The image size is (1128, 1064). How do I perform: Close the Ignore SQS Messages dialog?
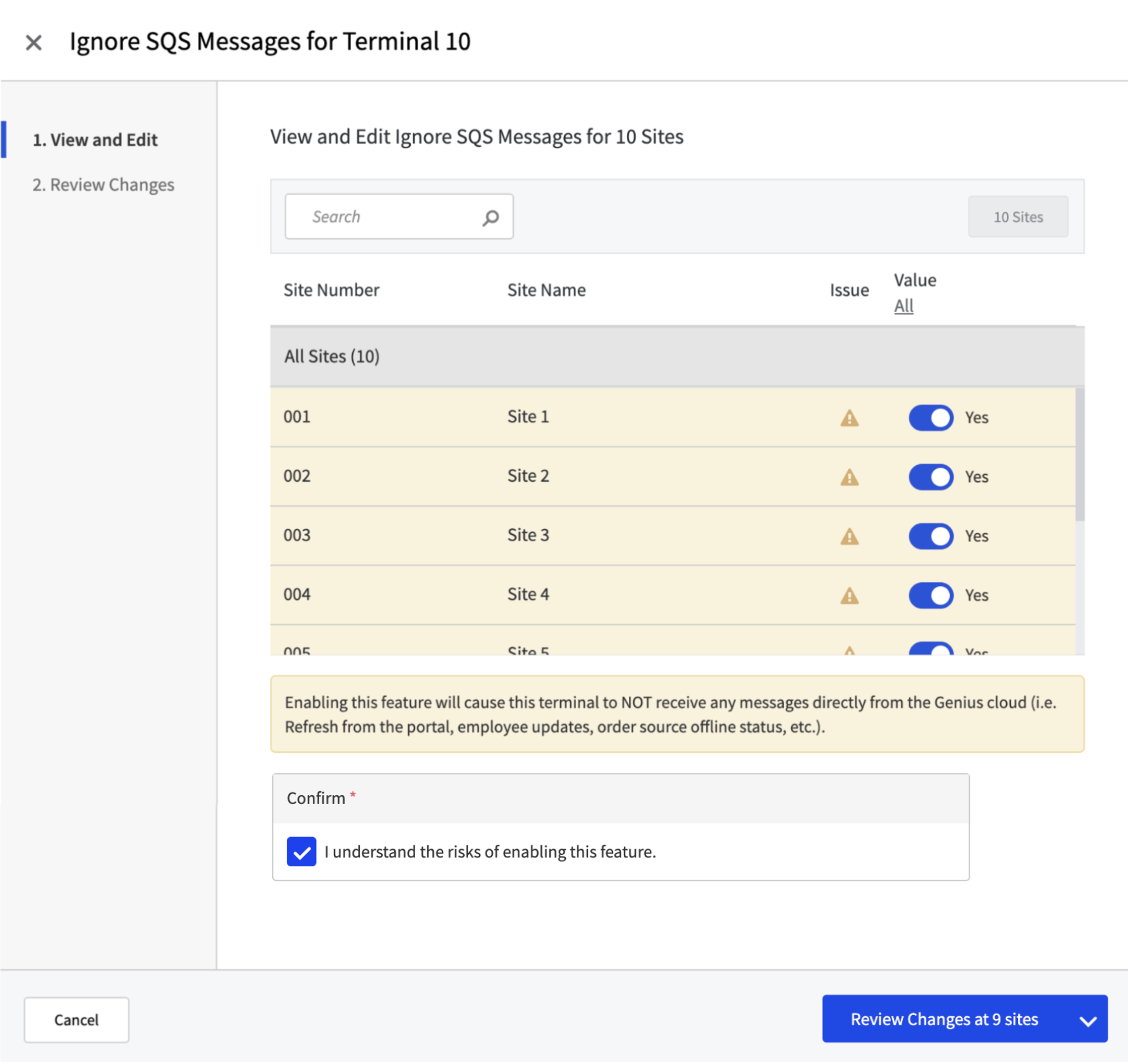pos(33,43)
